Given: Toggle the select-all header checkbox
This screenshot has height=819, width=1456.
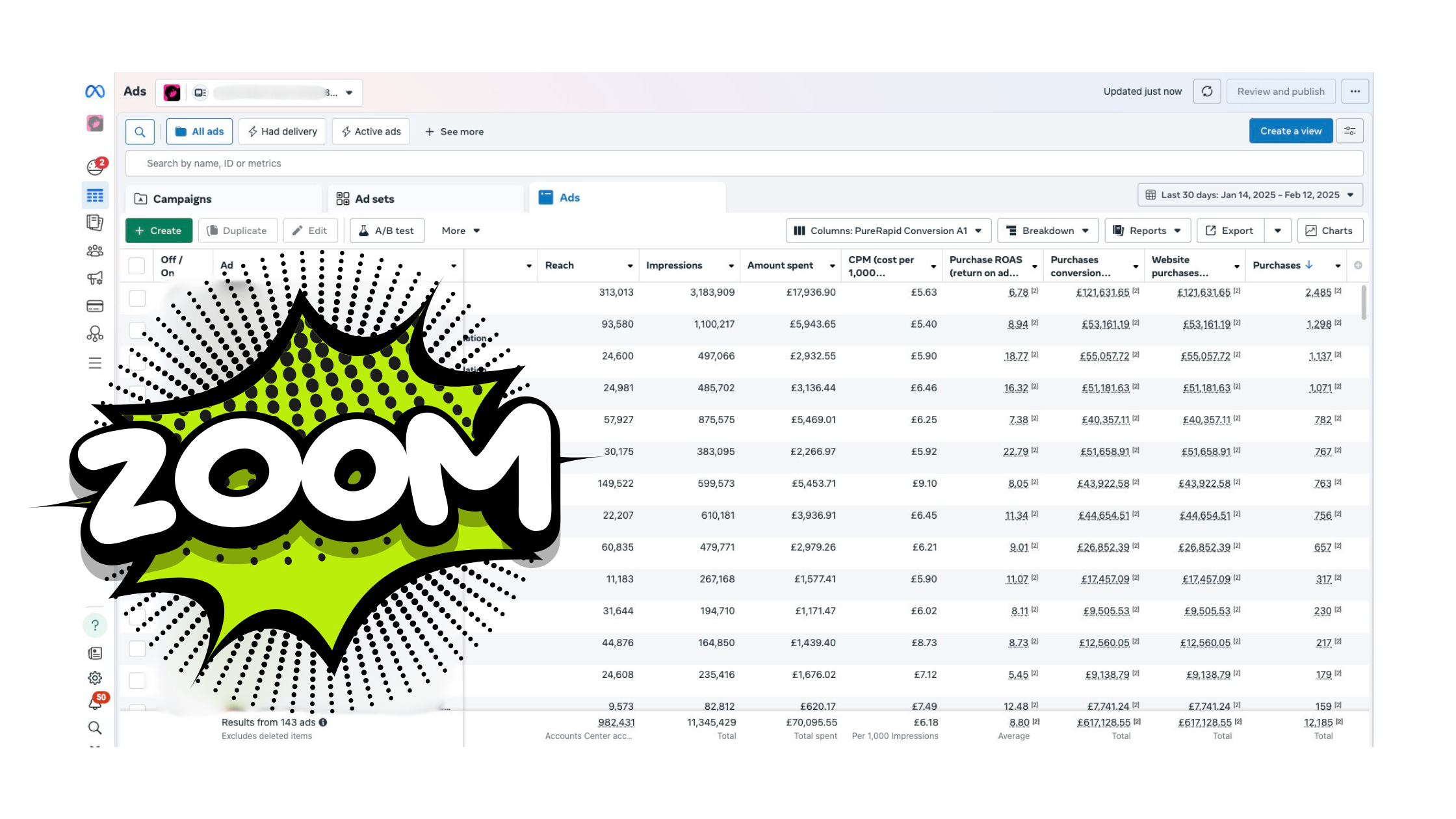Looking at the screenshot, I should click(136, 266).
